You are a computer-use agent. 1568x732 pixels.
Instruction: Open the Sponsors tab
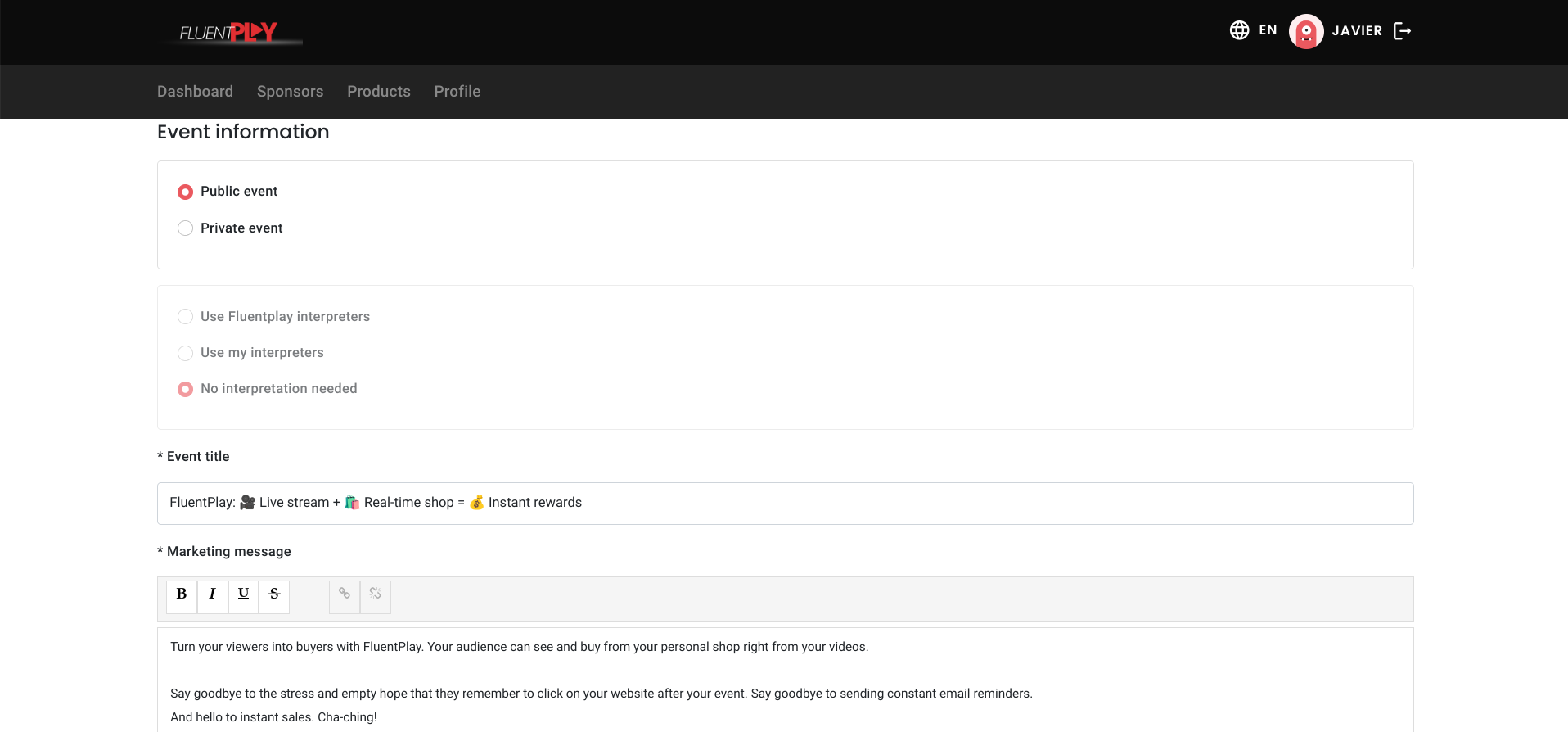pos(290,92)
